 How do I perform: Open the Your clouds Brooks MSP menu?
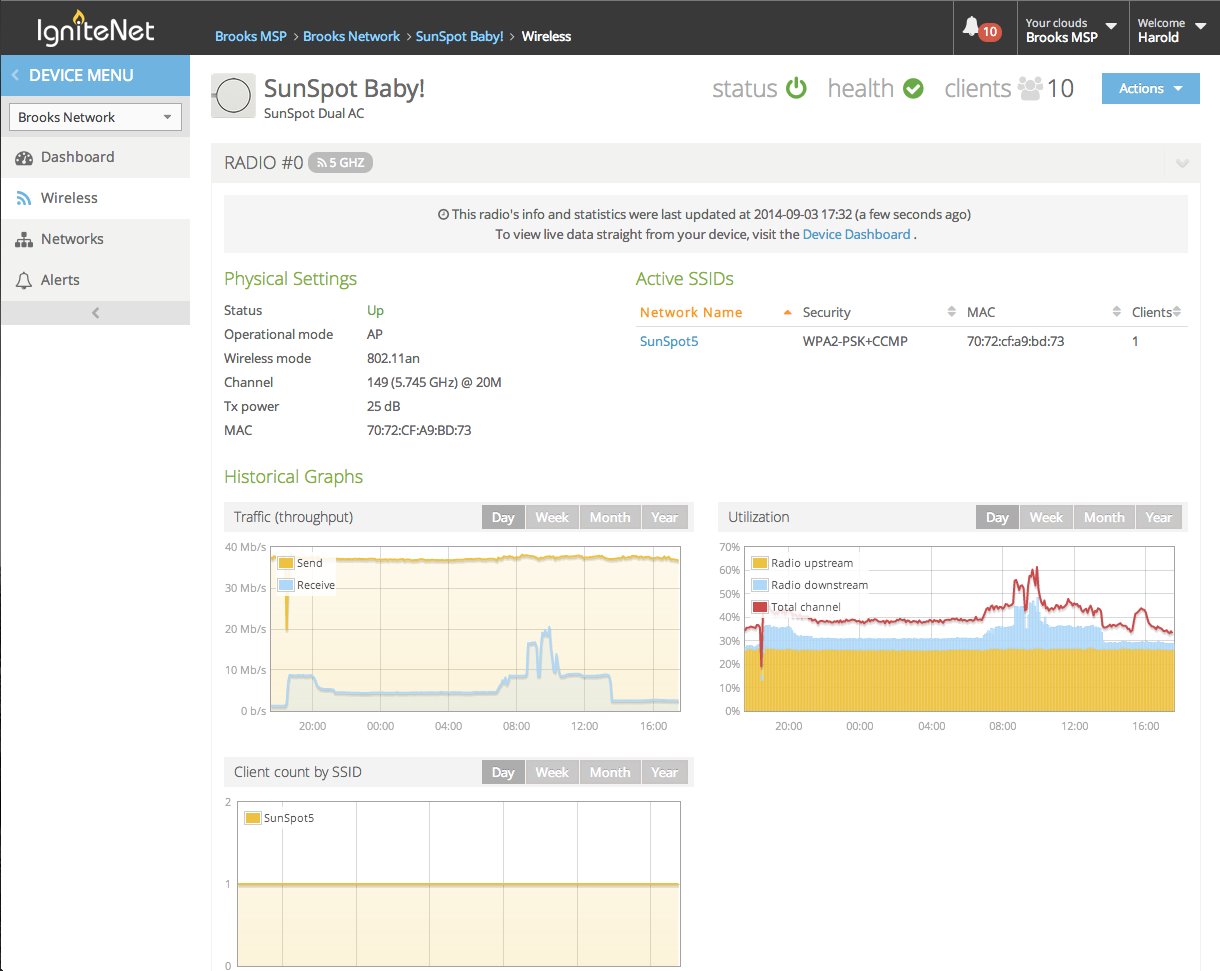click(x=1071, y=29)
